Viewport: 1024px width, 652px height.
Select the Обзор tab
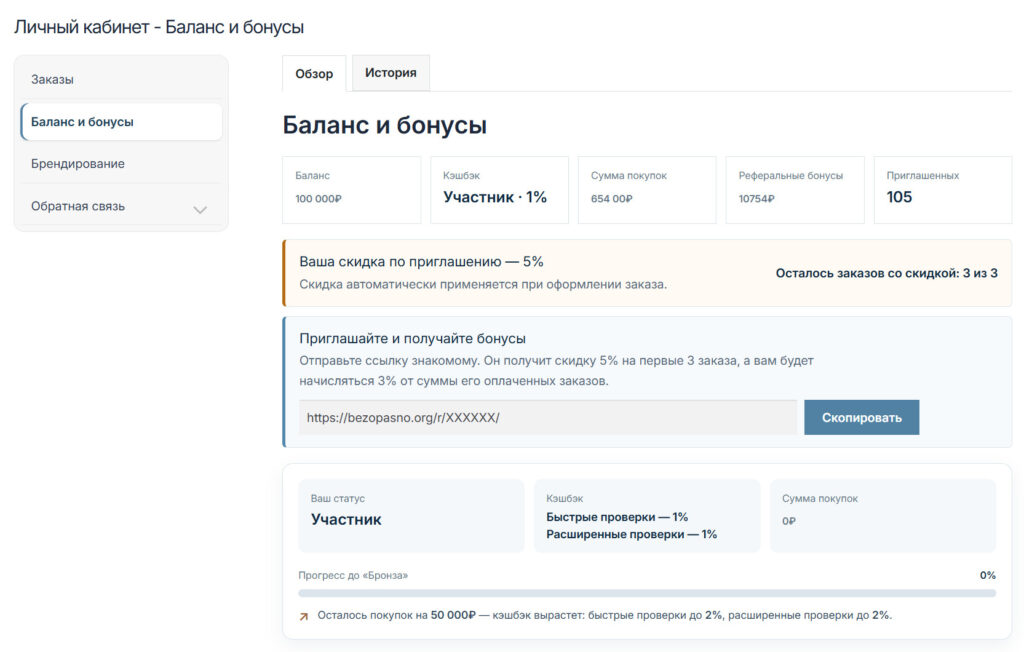point(314,74)
